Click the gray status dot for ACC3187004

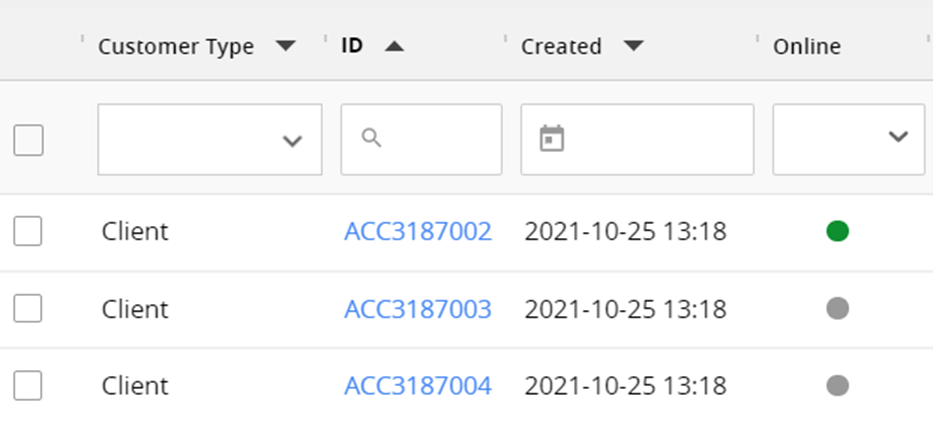[838, 385]
